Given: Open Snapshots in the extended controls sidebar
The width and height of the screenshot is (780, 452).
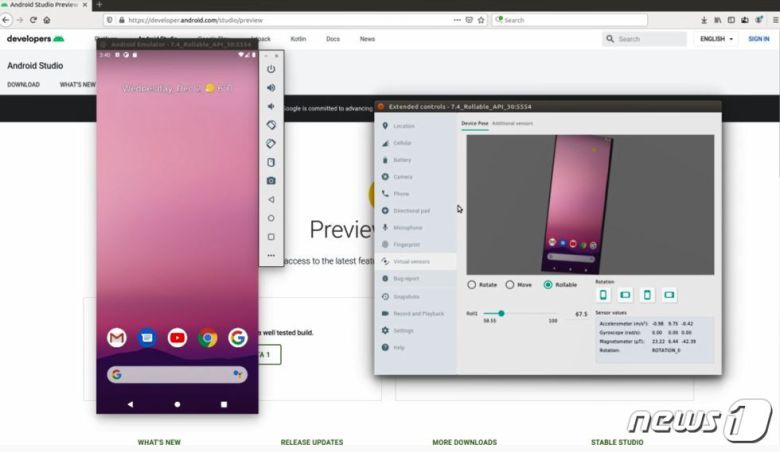Looking at the screenshot, I should (406, 296).
